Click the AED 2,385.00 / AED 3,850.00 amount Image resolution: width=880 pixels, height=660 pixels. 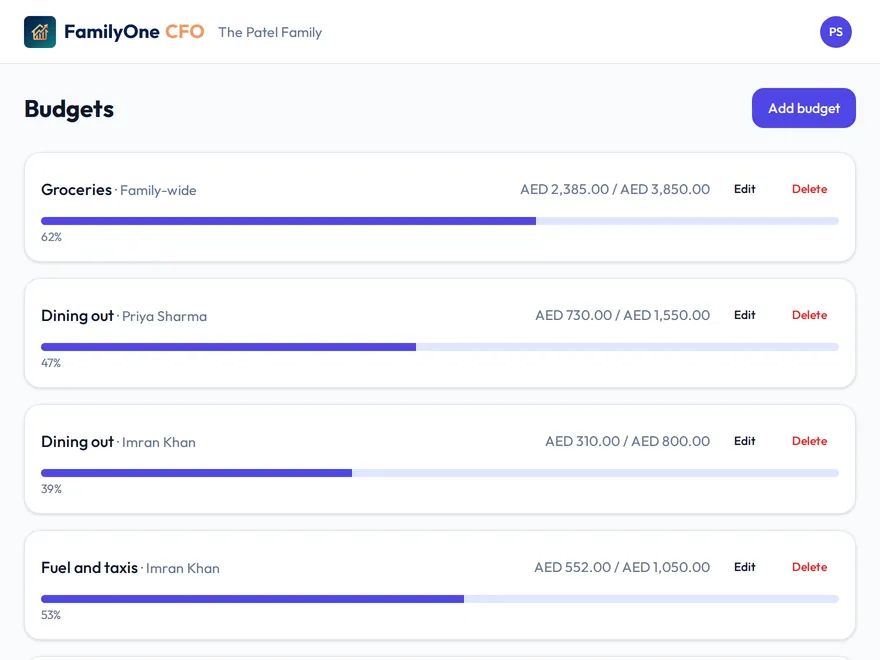click(x=615, y=189)
